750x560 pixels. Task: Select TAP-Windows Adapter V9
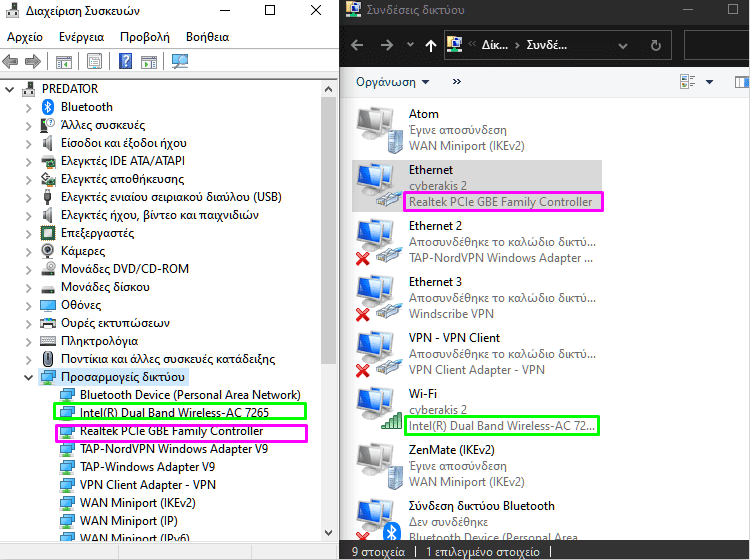[147, 467]
